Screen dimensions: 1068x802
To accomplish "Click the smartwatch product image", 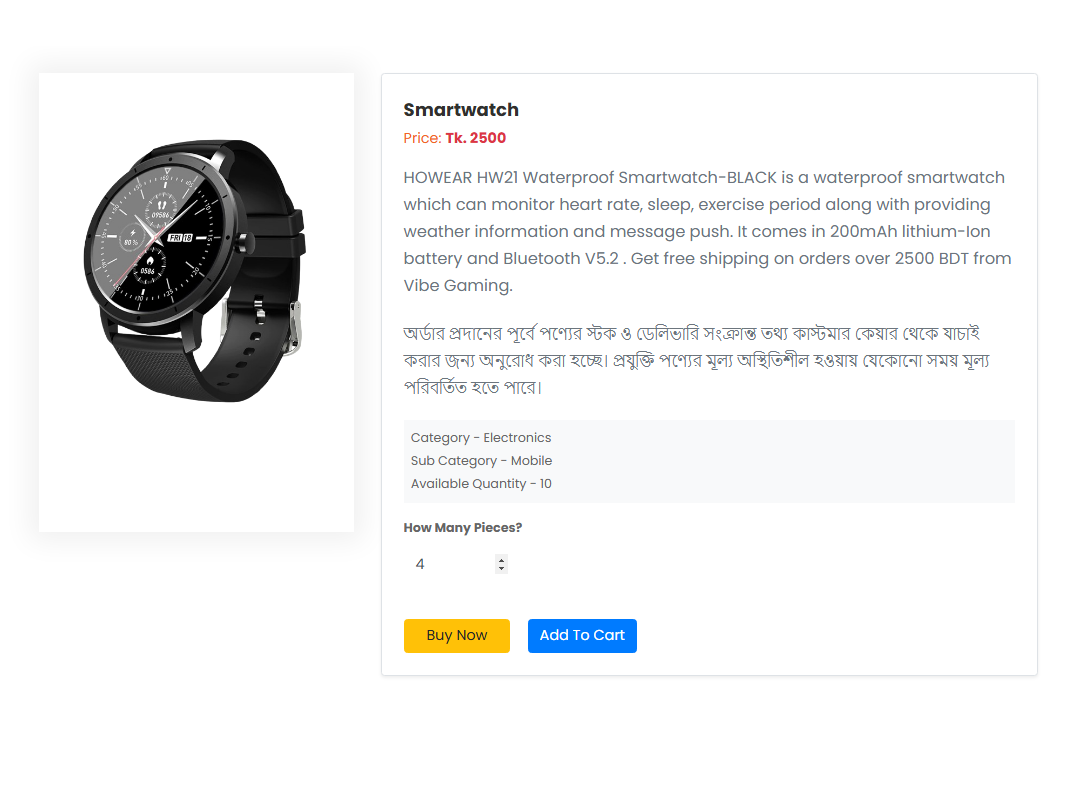I will [x=196, y=271].
